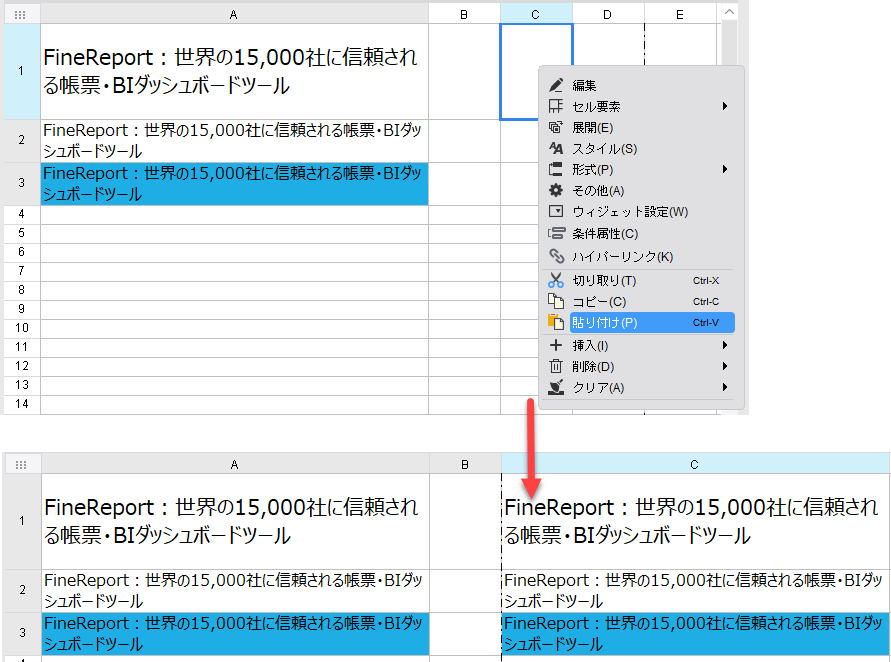Screen dimensions: 891x662
Task: Select row 2 header in lower sheet
Action: tap(22, 590)
